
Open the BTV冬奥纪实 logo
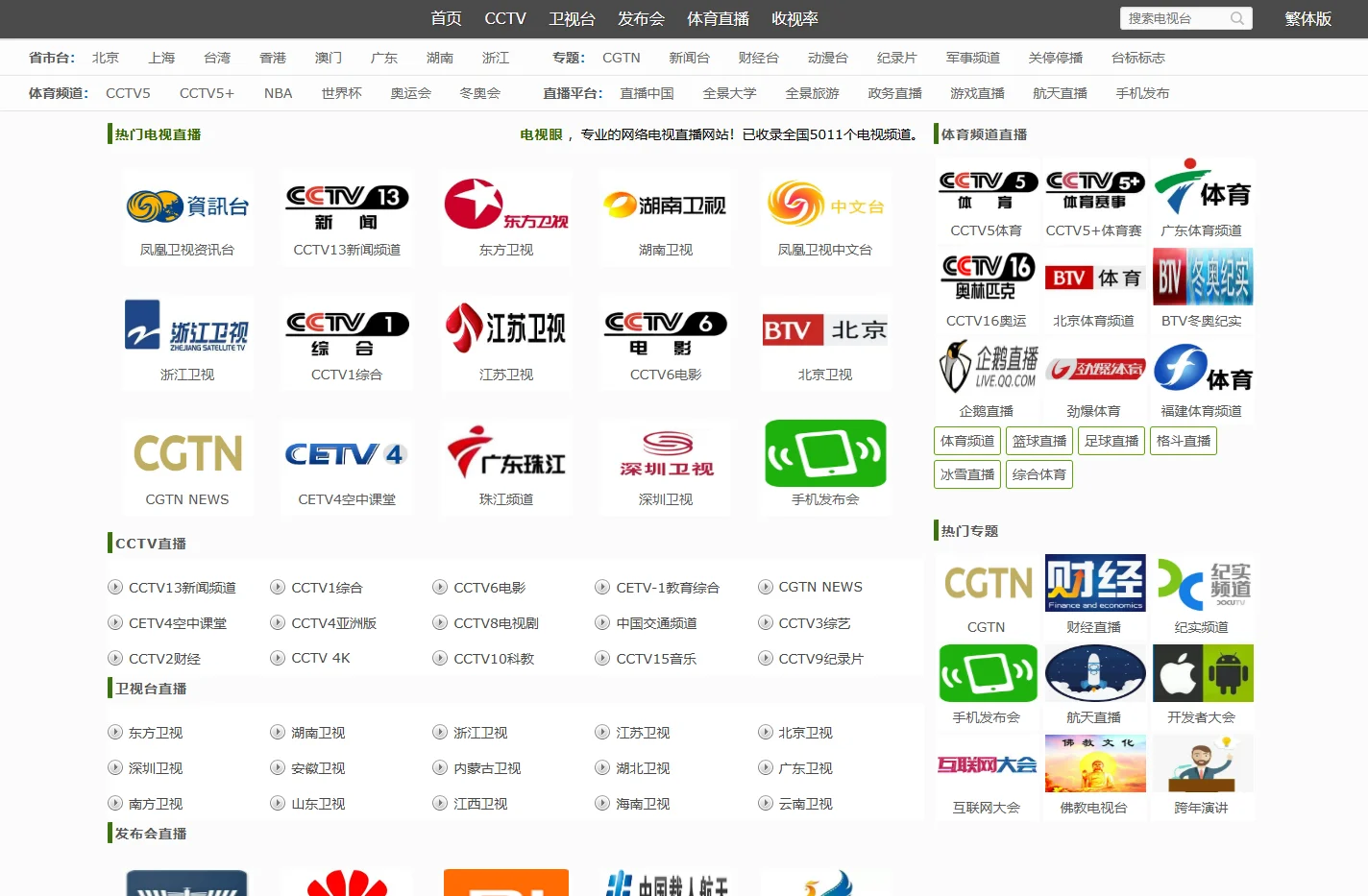(1202, 277)
